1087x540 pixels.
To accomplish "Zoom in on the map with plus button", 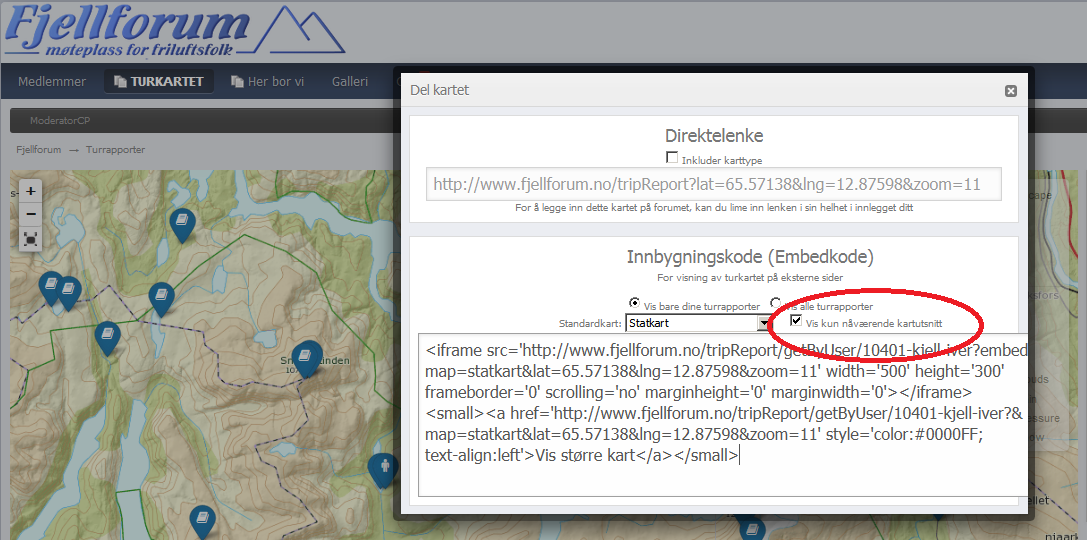I will [x=31, y=191].
